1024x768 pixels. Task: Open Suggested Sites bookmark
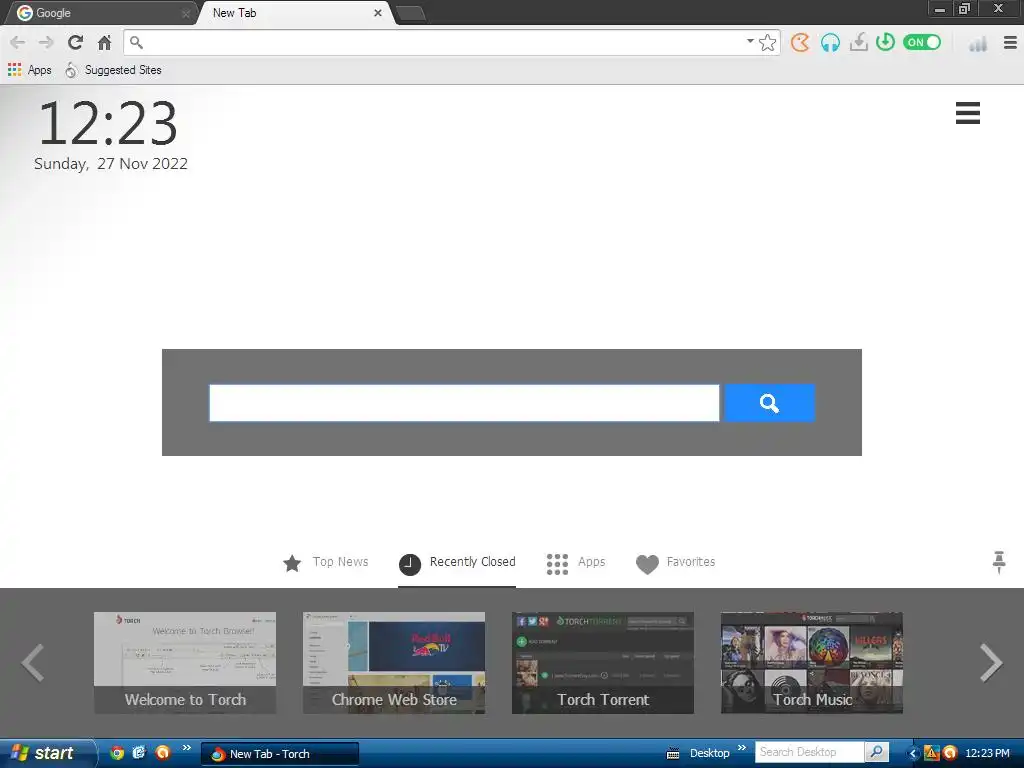113,70
